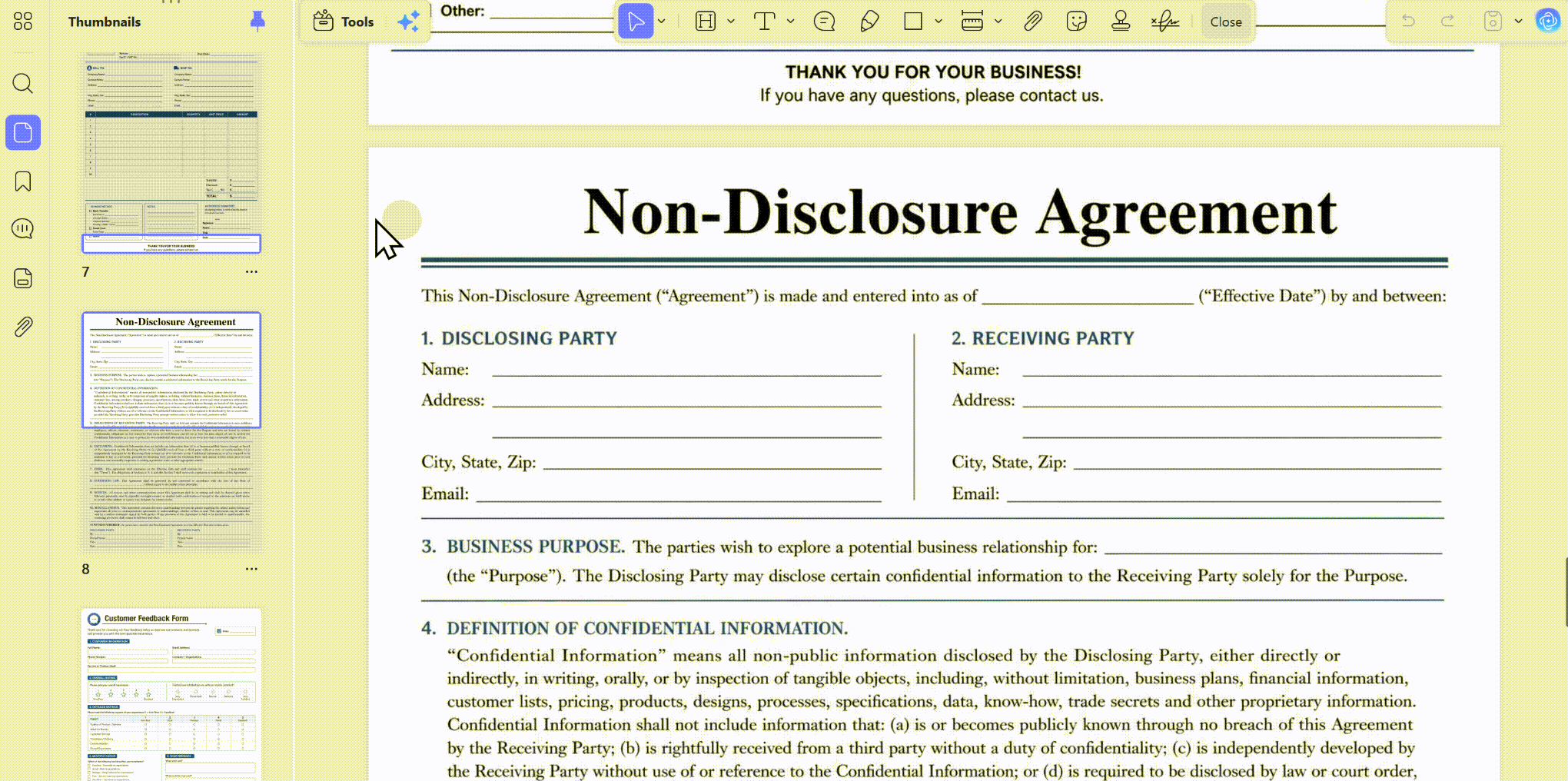The width and height of the screenshot is (1568, 781).
Task: Open the UPDF AI assistant icon
Action: click(1547, 21)
